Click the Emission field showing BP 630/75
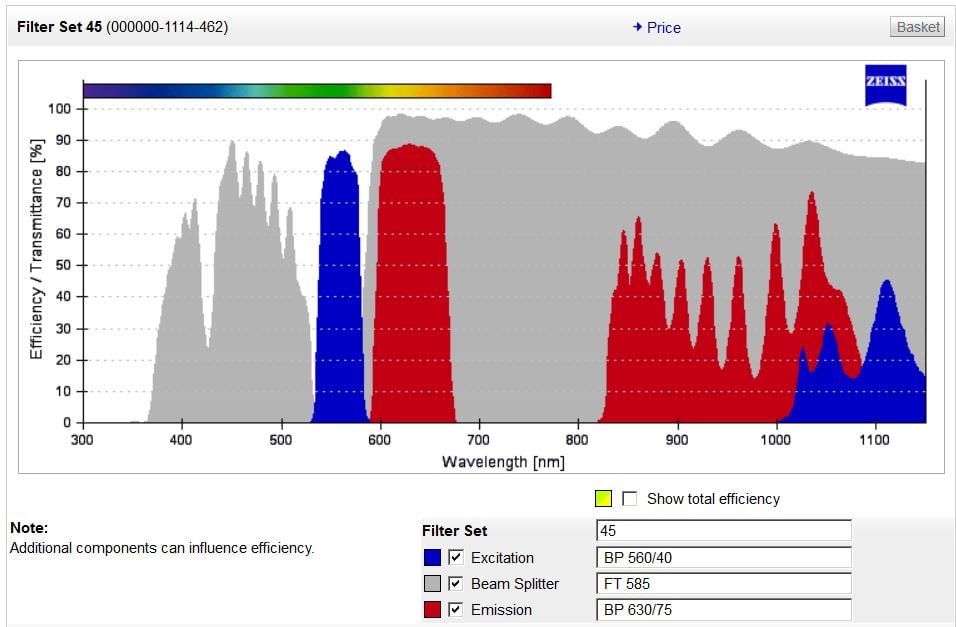 (723, 609)
